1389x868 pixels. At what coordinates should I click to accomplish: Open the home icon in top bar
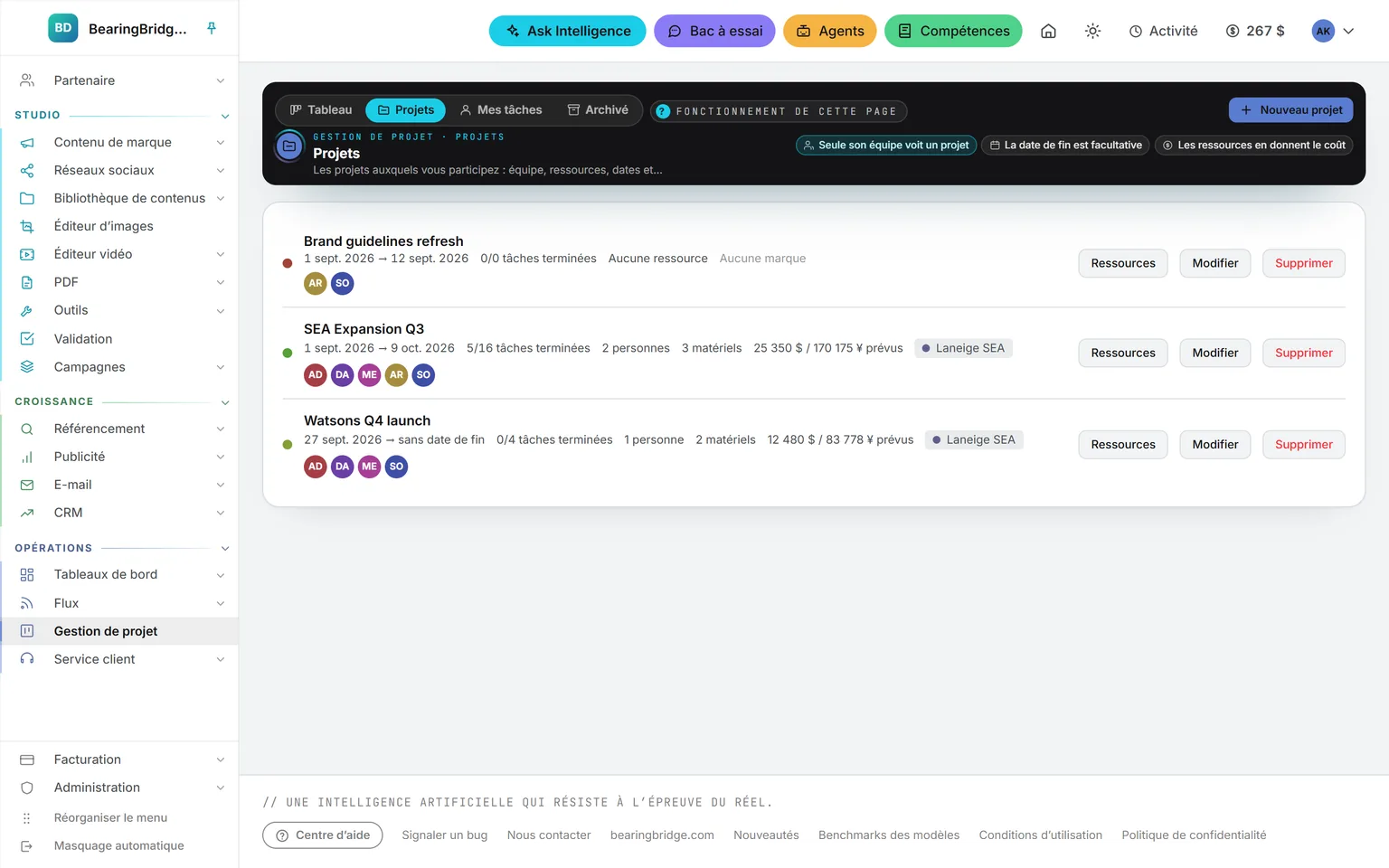click(1048, 31)
